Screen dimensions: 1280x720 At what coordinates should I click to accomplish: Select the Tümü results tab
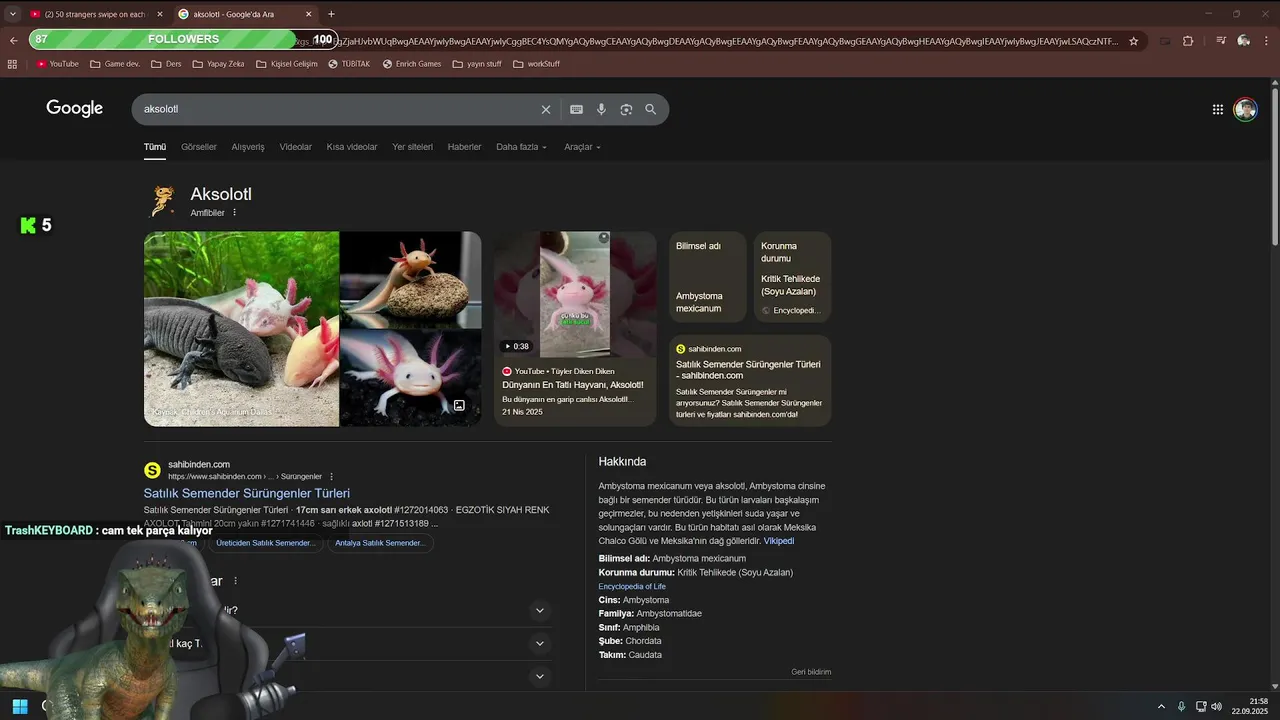coord(155,147)
